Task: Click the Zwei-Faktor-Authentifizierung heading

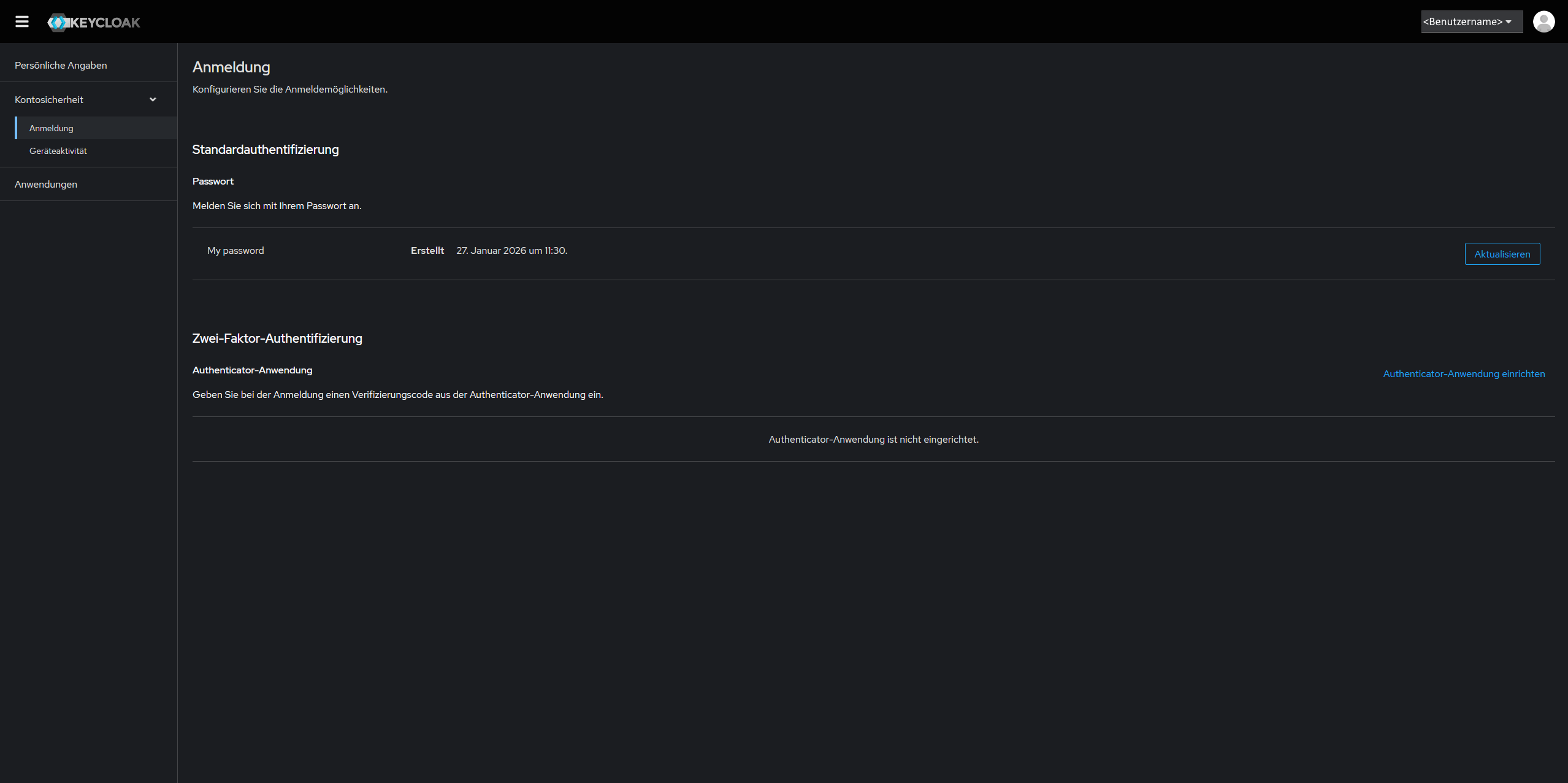Action: pos(277,338)
